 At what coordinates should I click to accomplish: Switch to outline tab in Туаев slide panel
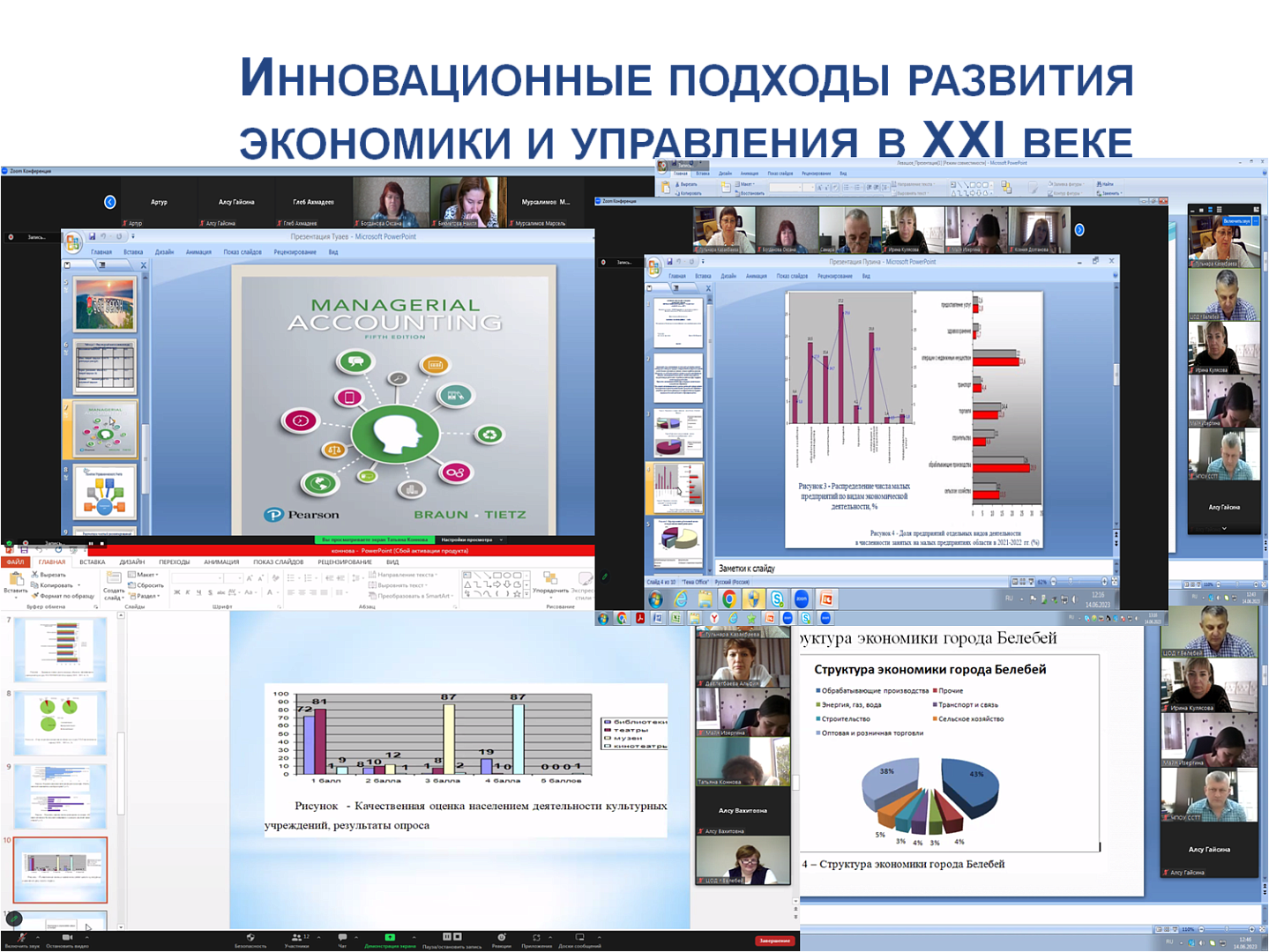(x=101, y=264)
